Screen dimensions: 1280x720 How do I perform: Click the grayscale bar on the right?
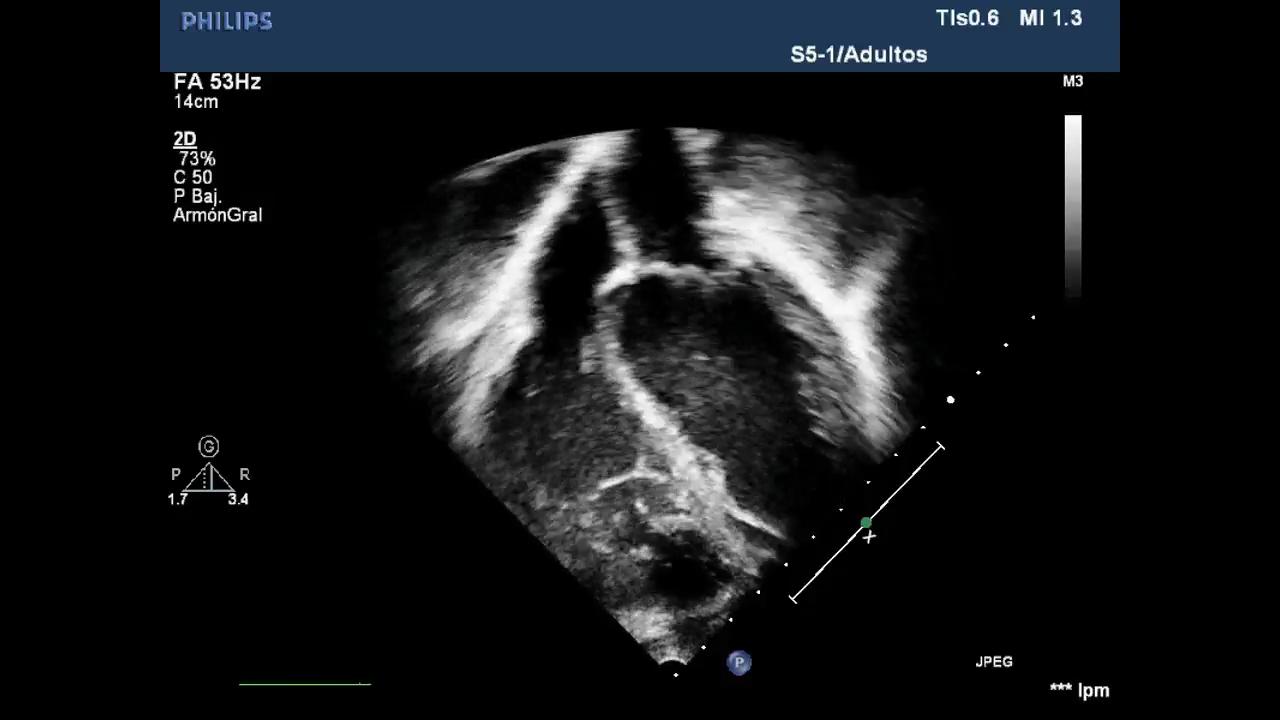click(x=1073, y=205)
